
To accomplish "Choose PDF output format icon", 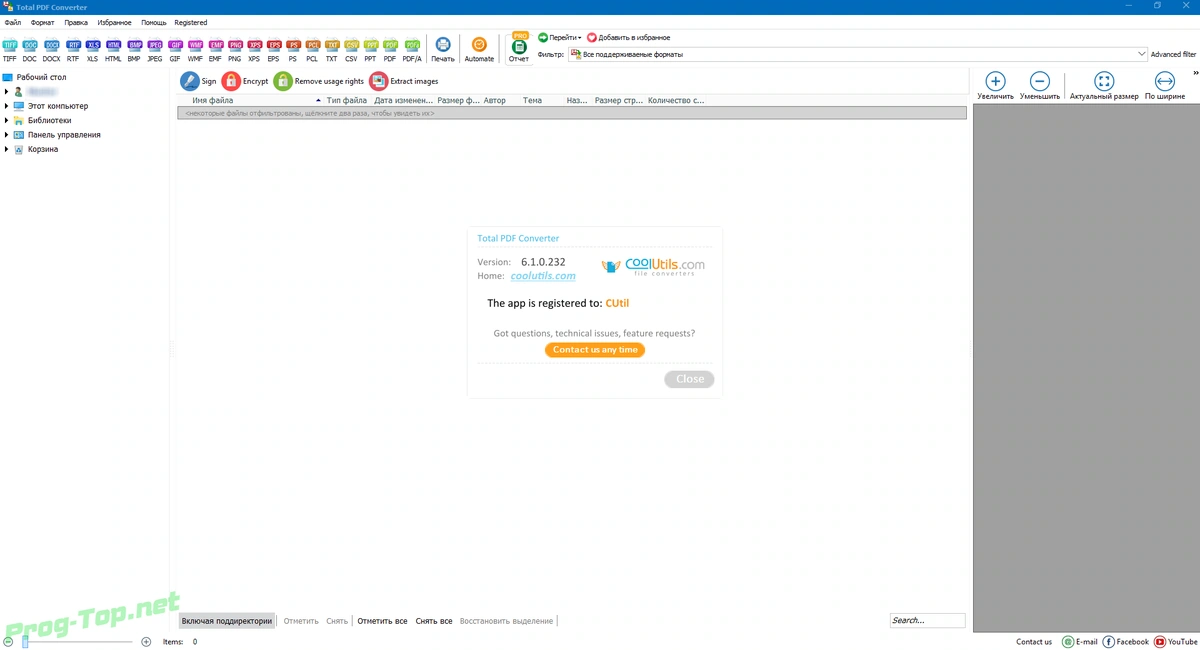I will [390, 50].
